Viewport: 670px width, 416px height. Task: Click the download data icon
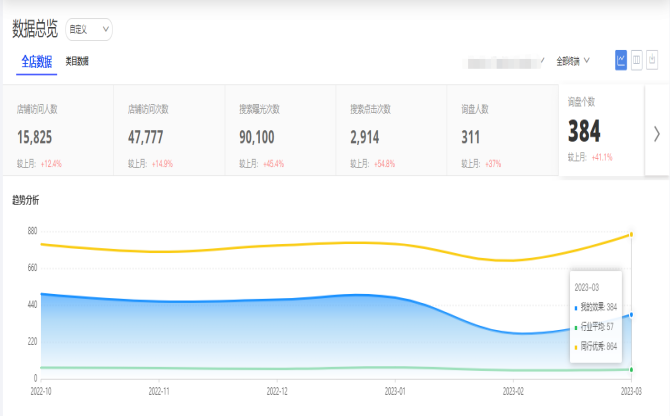click(652, 60)
